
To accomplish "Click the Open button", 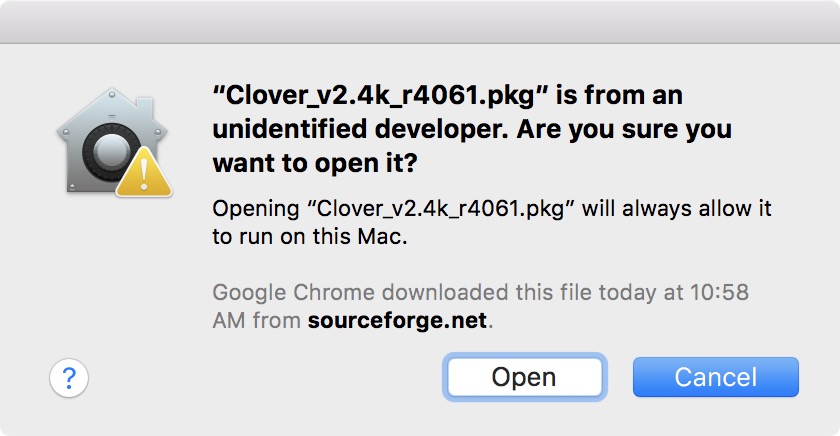I will (524, 377).
